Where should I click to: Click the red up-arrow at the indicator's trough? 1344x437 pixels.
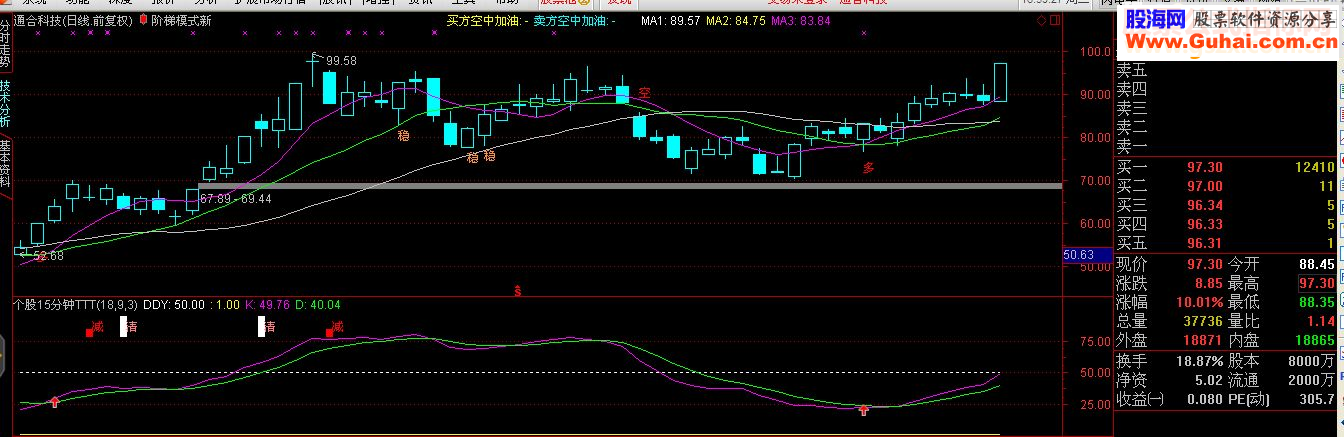pos(864,410)
